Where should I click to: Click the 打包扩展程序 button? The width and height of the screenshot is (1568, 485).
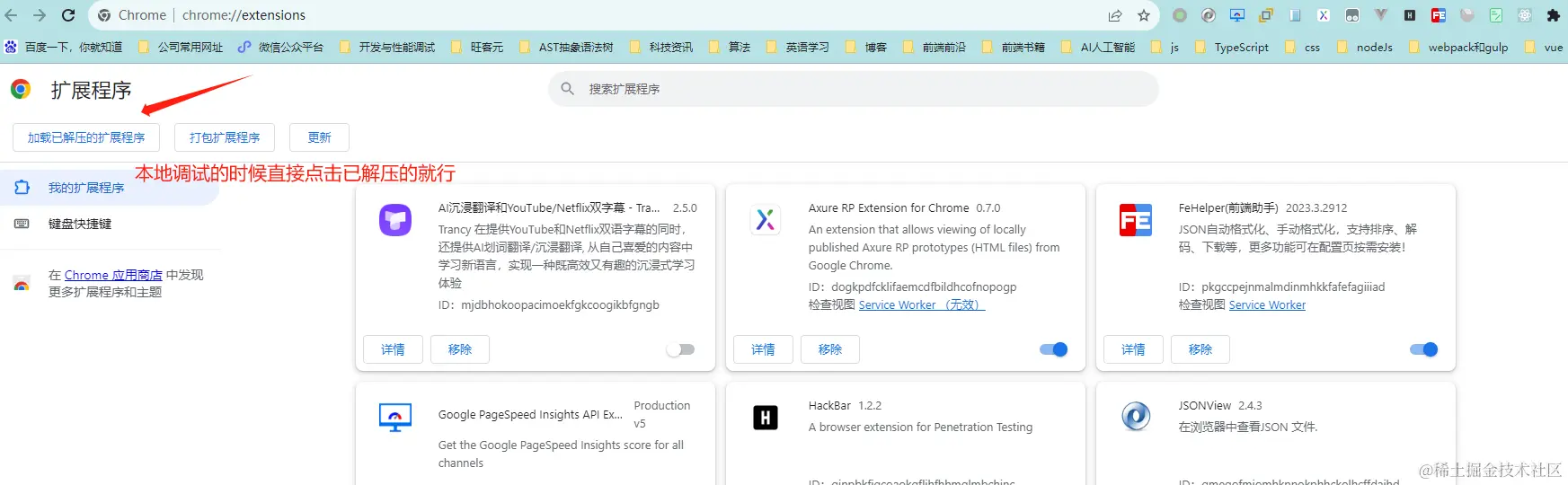(x=225, y=137)
